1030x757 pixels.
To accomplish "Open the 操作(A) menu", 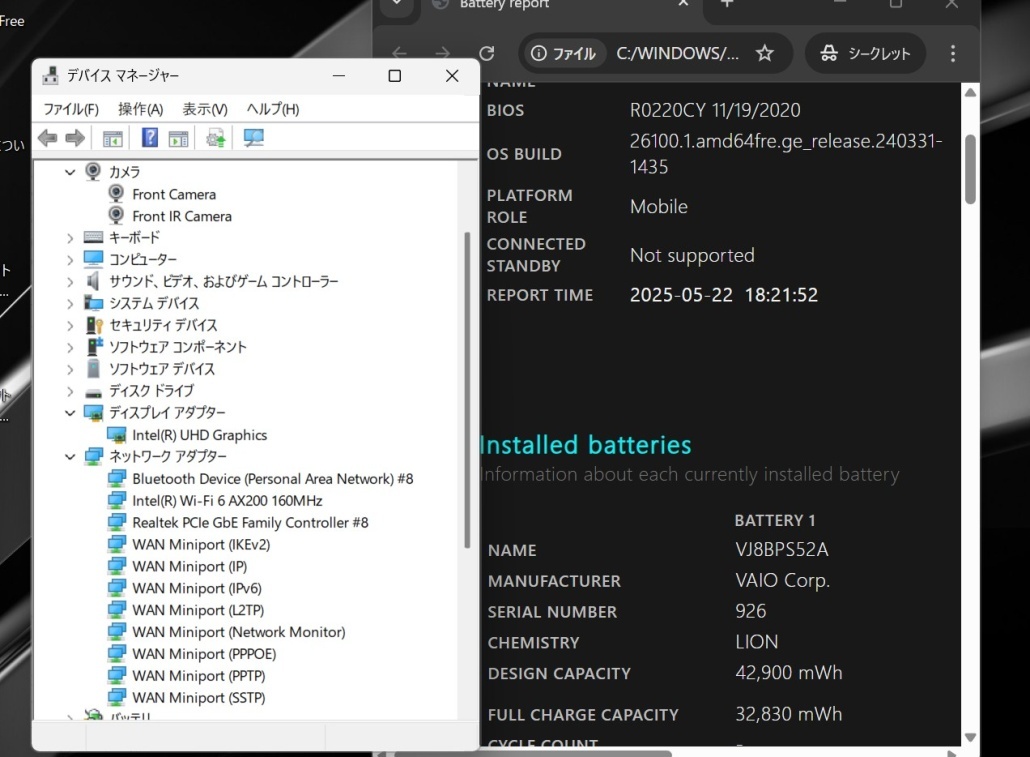I will click(x=141, y=109).
